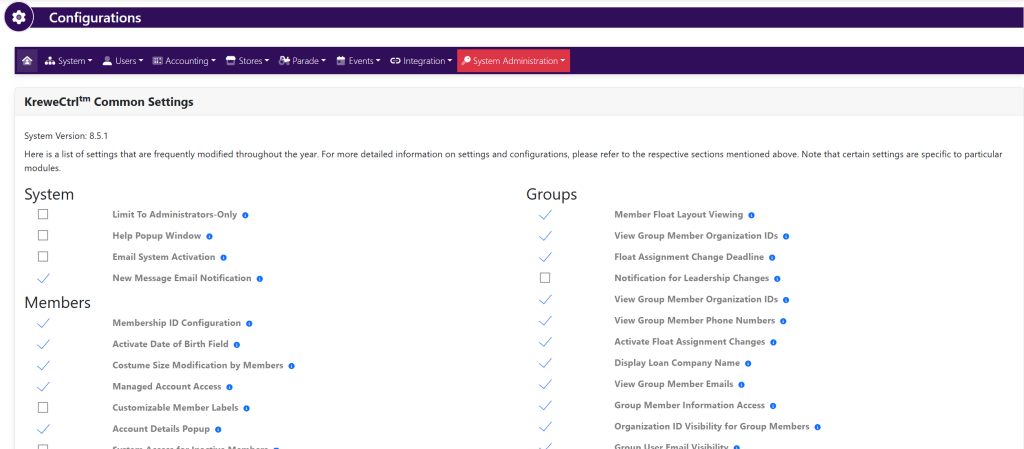Open the System Administration menu
The height and width of the screenshot is (449, 1024).
(513, 61)
